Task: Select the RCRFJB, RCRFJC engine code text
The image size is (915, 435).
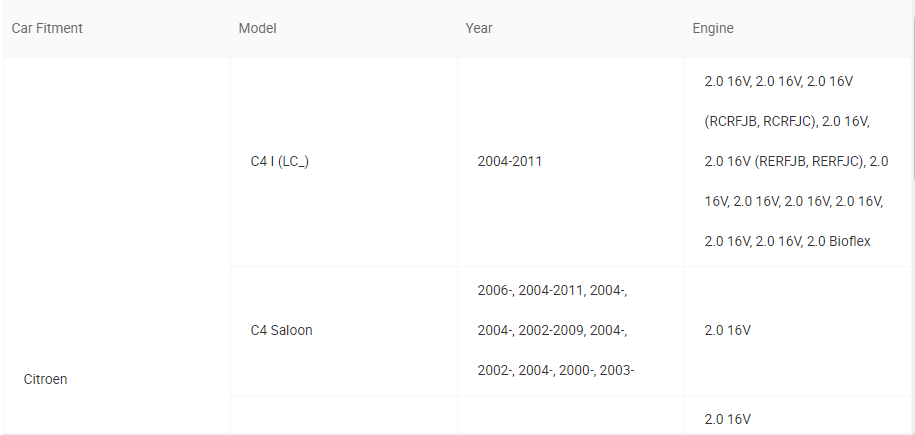Action: coord(759,121)
